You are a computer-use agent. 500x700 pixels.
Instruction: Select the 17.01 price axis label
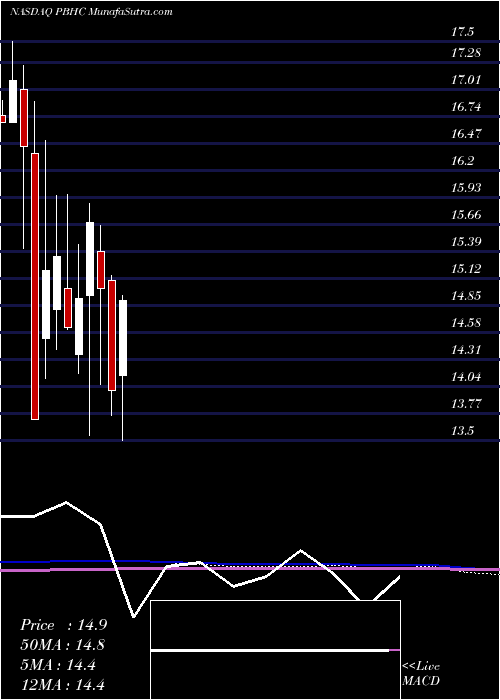(466, 80)
